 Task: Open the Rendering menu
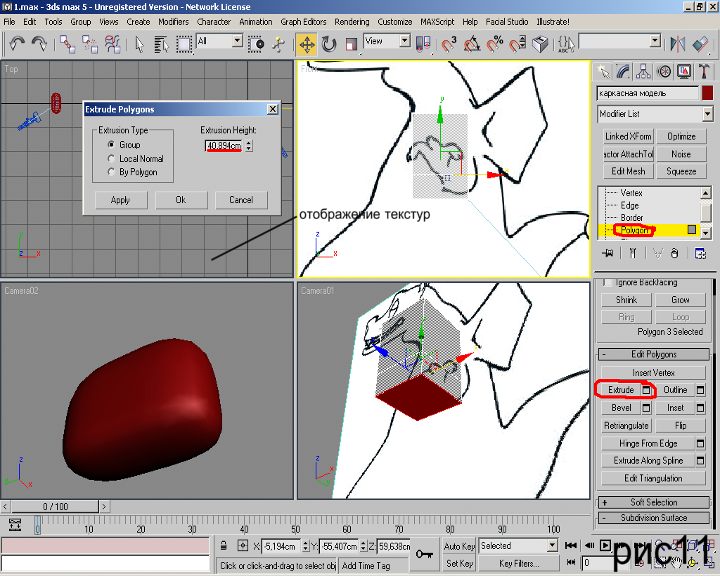coord(351,21)
